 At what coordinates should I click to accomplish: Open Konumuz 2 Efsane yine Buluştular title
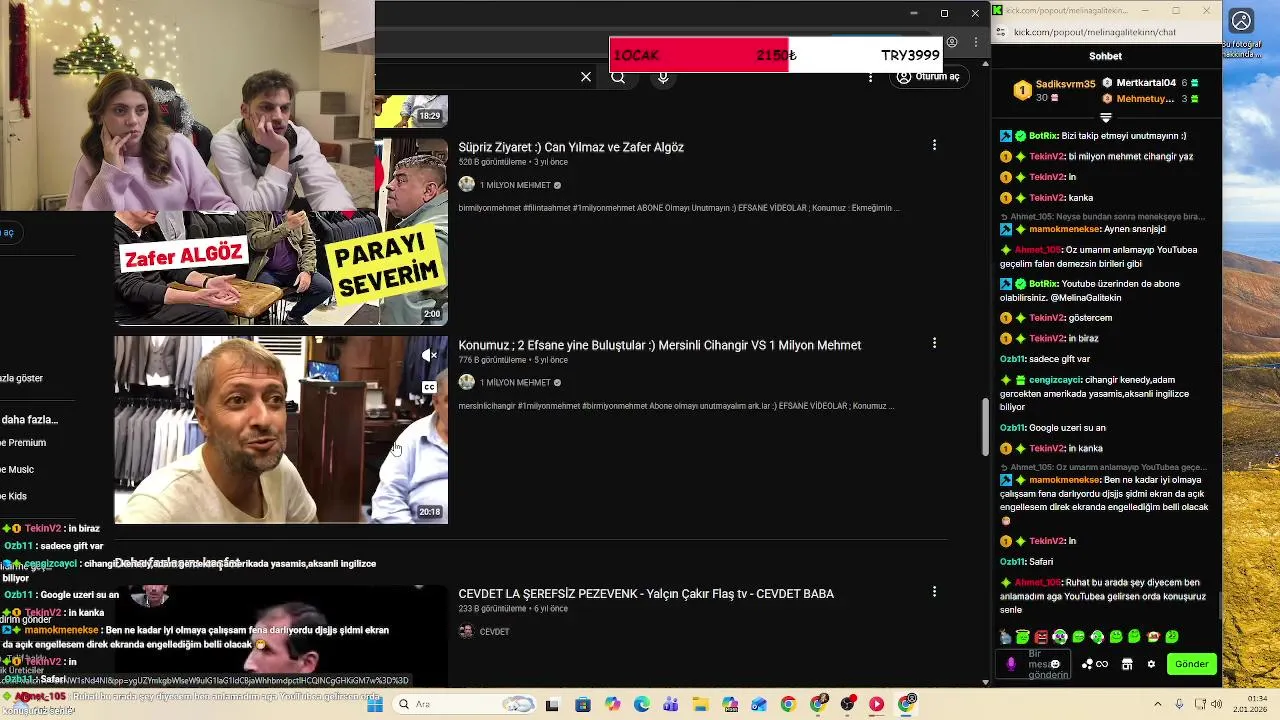click(659, 345)
